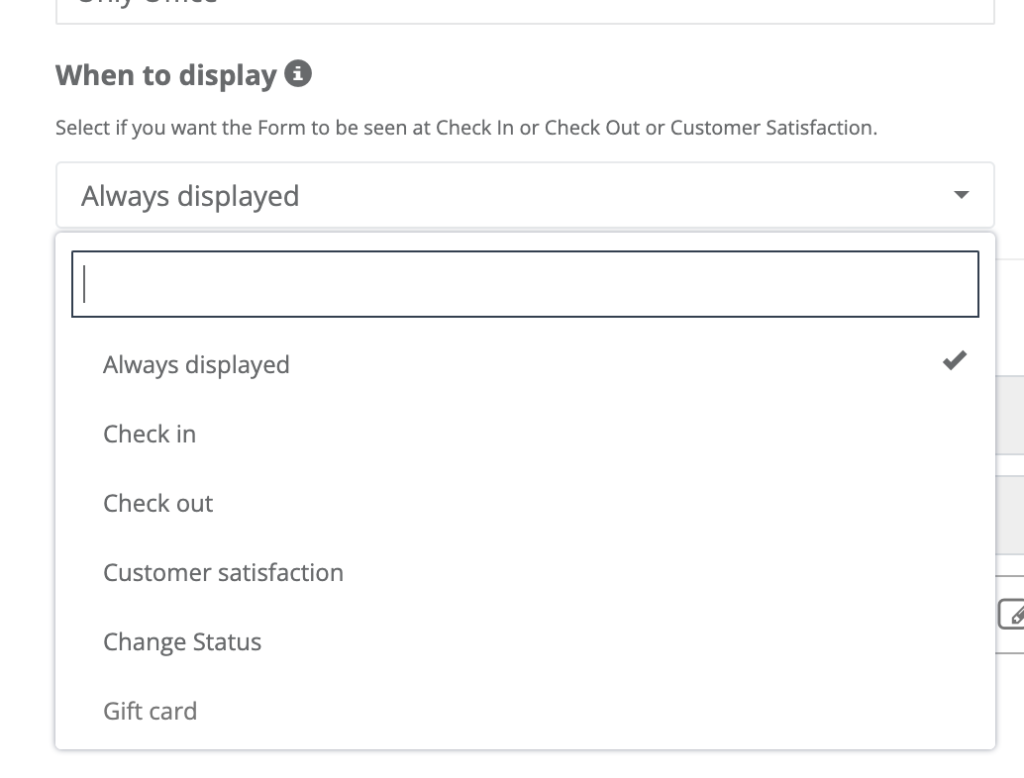Click the help text mentioning Customer Satisfaction

click(x=466, y=127)
